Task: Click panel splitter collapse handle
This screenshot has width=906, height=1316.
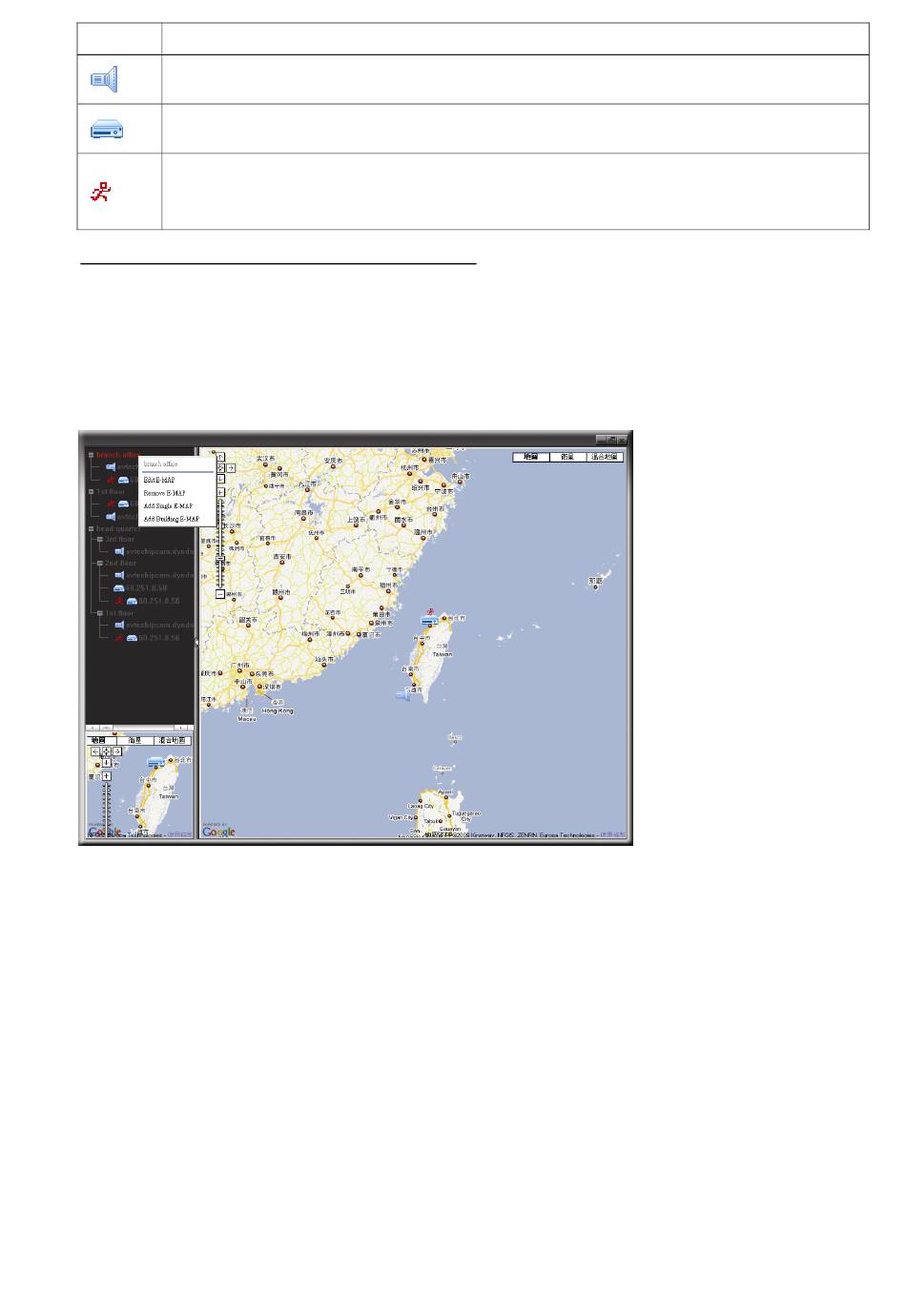Action: [196, 642]
